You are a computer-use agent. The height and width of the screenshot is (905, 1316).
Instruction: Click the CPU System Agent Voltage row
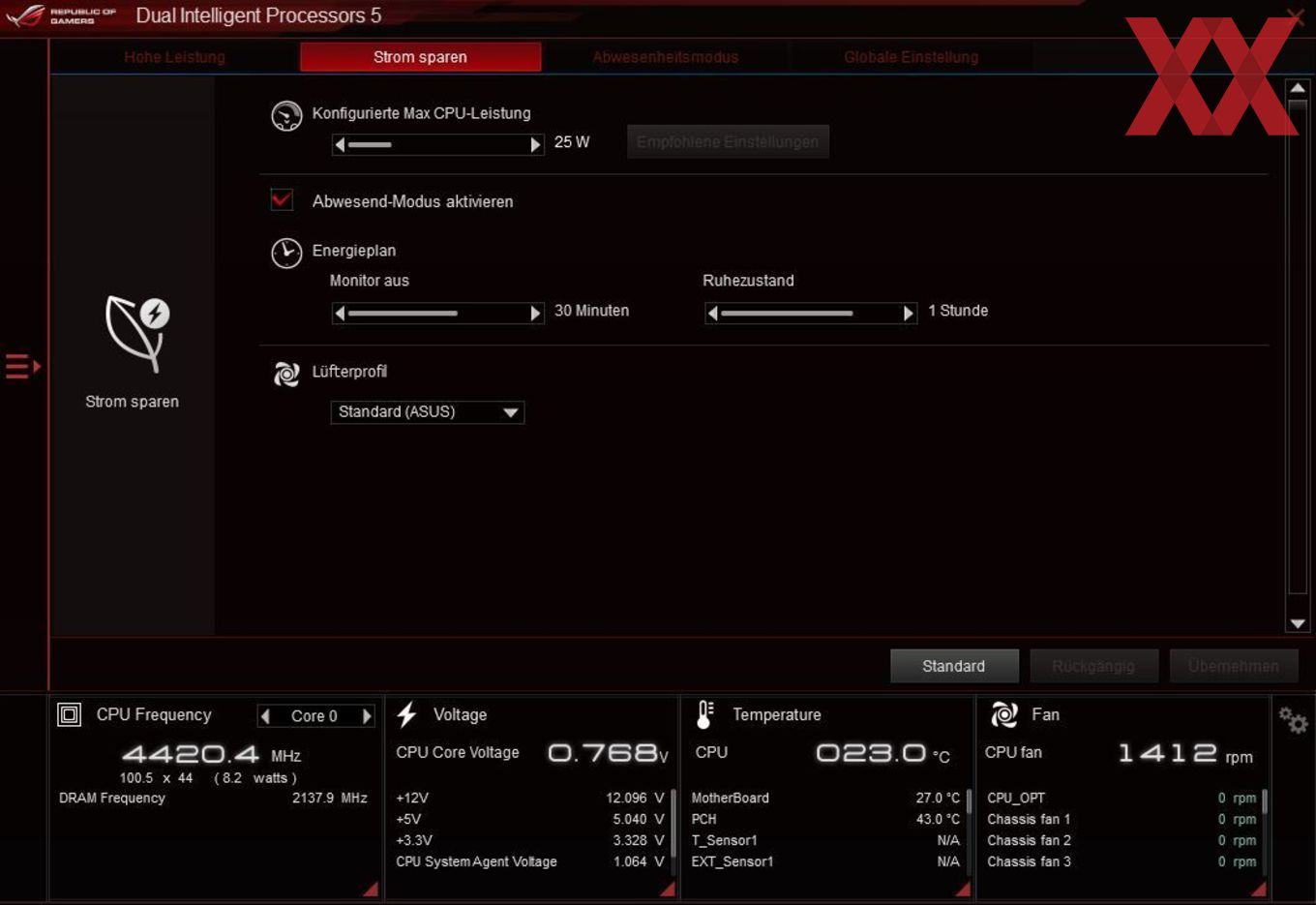point(530,861)
